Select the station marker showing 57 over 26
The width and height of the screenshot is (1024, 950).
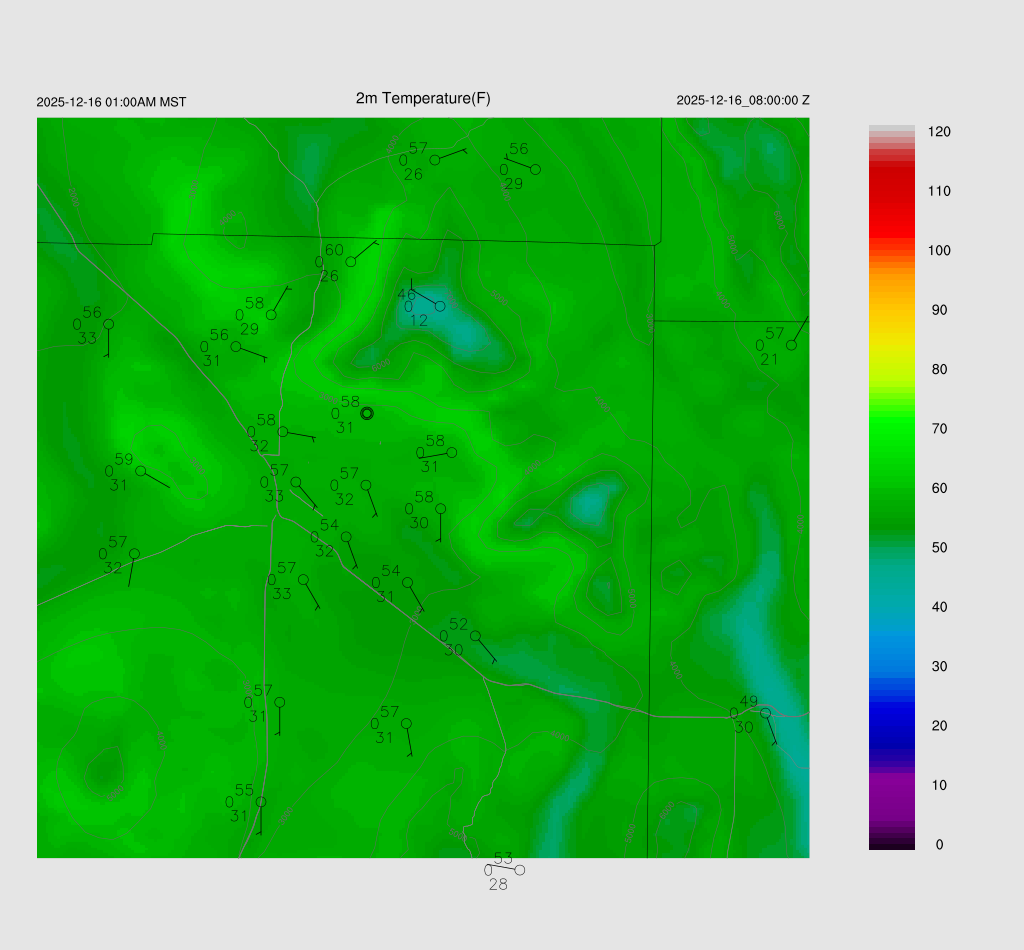[x=435, y=160]
